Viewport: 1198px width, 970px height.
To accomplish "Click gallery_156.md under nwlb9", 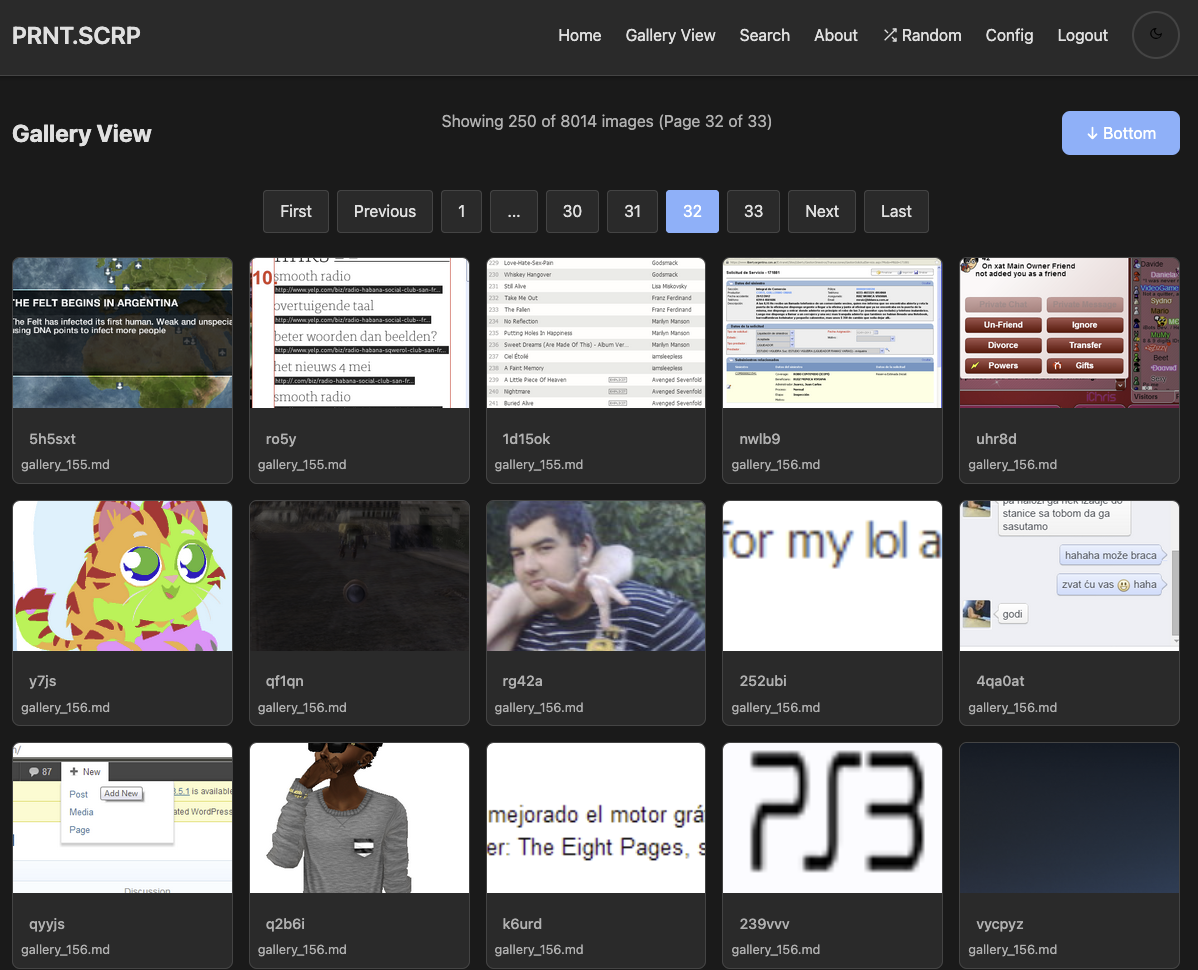I will click(x=775, y=465).
